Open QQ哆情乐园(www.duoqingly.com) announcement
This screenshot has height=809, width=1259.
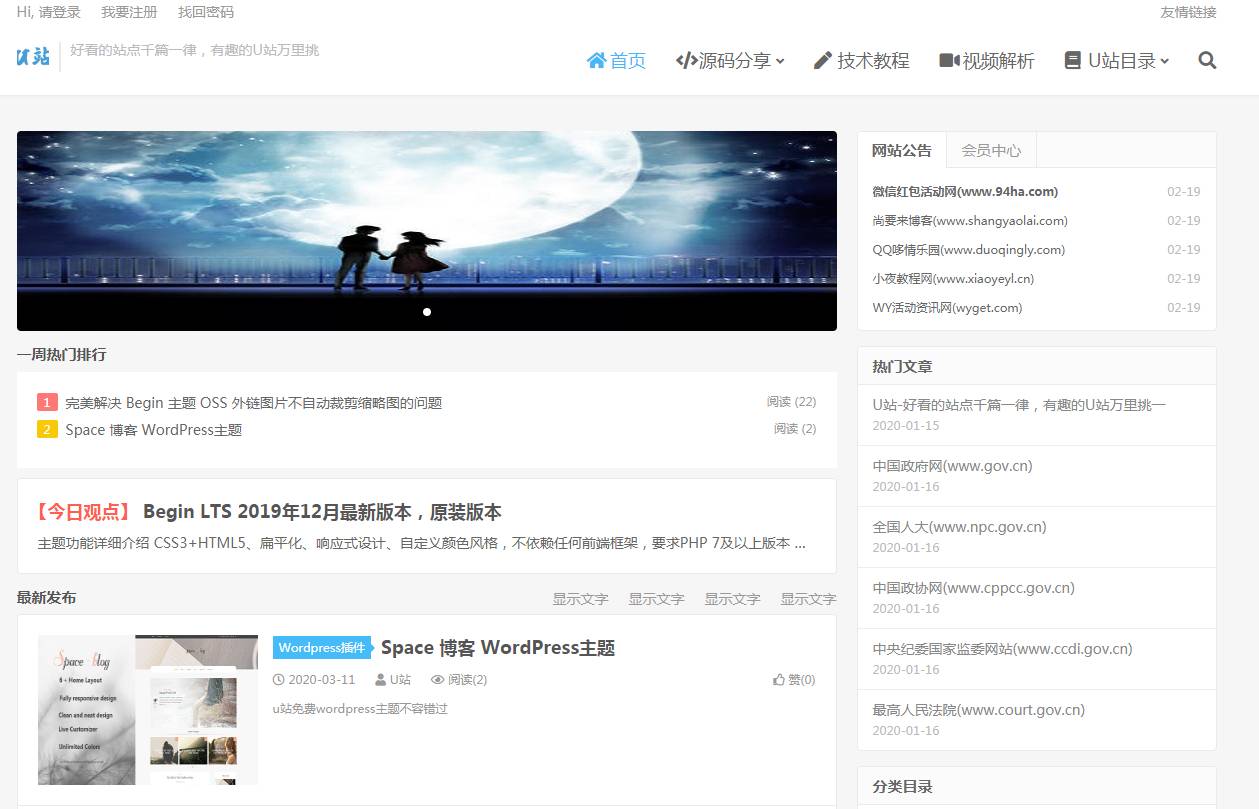969,250
